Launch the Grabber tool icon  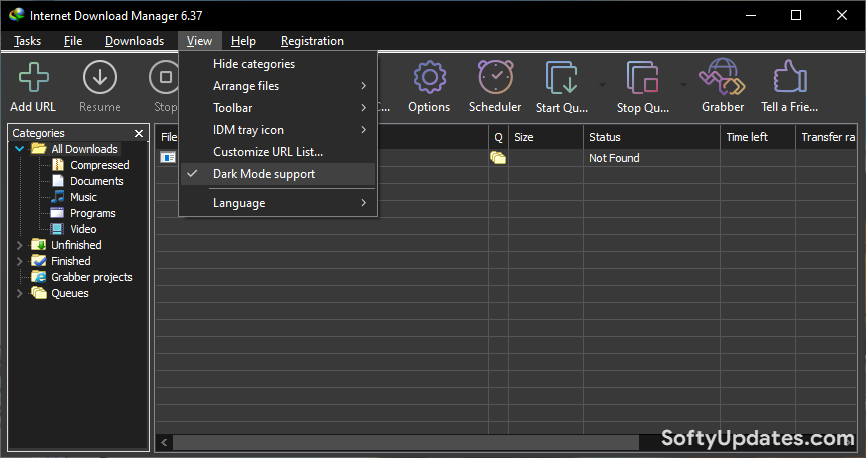coord(722,79)
